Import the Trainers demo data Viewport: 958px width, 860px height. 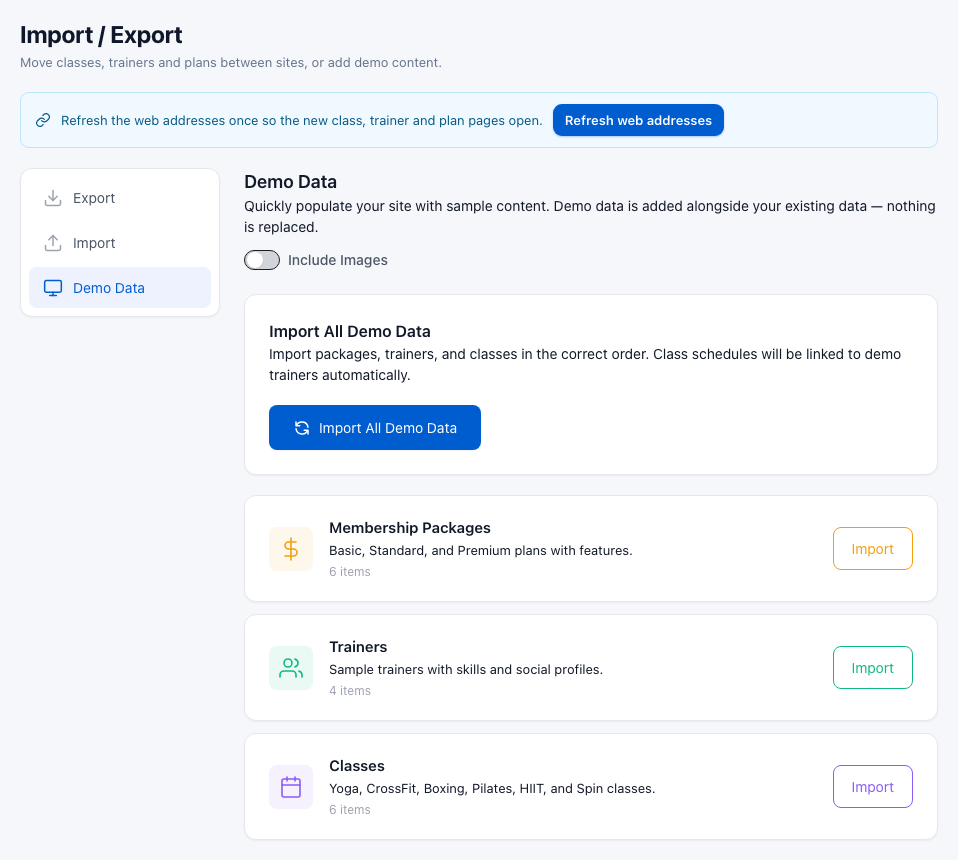coord(872,668)
